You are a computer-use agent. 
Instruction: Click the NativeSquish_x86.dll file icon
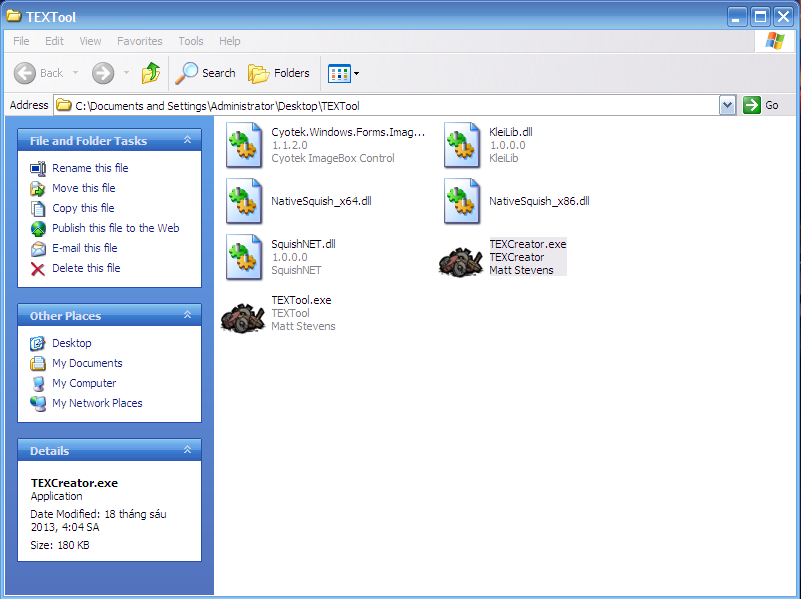point(462,202)
